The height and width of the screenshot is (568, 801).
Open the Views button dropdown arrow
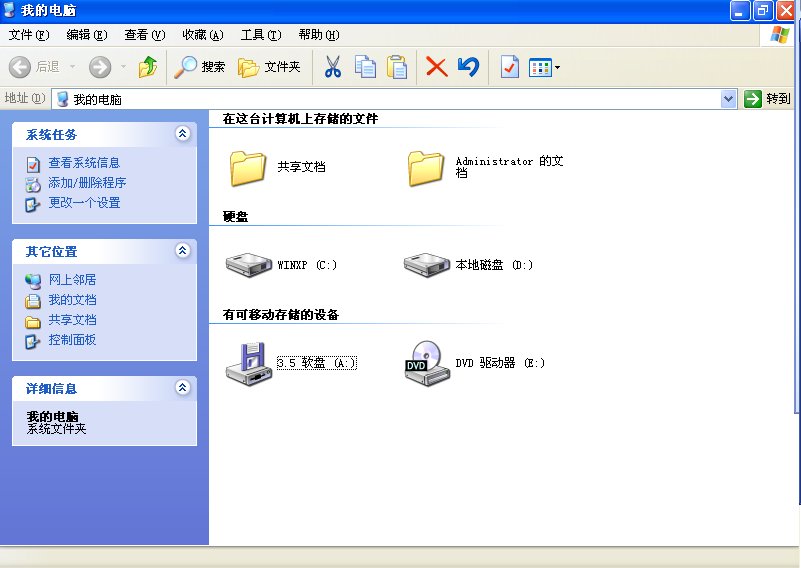pos(557,67)
